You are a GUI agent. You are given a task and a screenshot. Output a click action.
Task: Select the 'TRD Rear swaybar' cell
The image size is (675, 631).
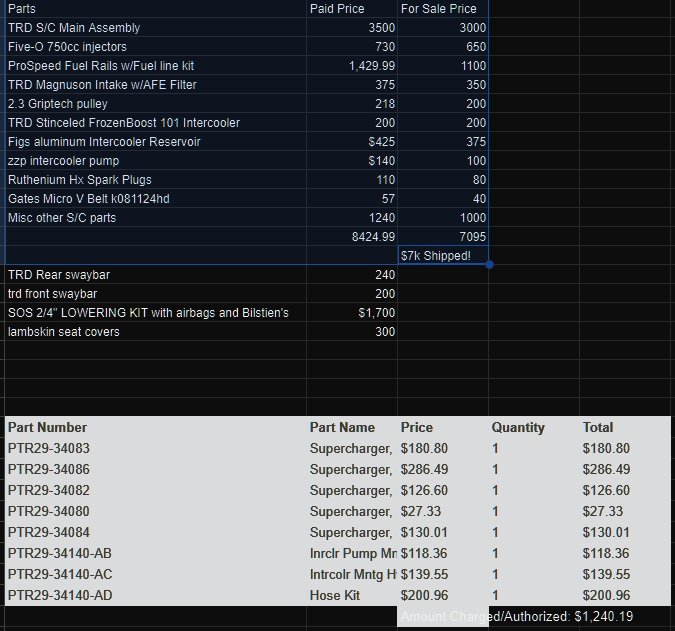click(155, 274)
